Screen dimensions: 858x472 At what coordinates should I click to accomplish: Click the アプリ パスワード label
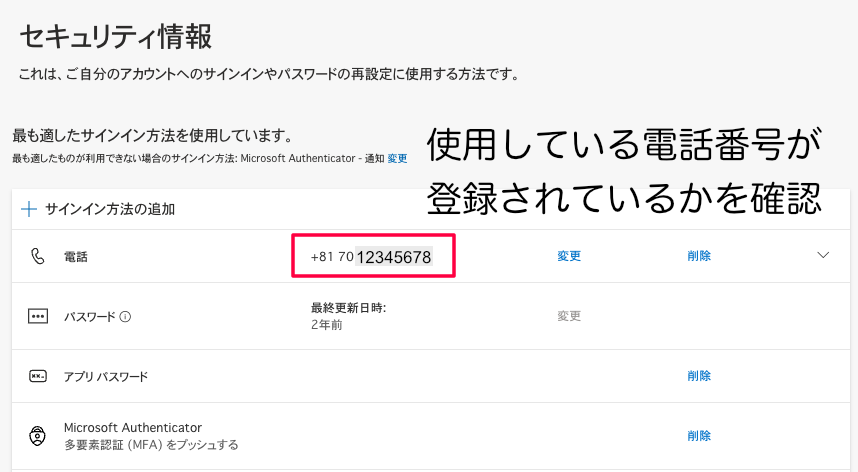[106, 377]
